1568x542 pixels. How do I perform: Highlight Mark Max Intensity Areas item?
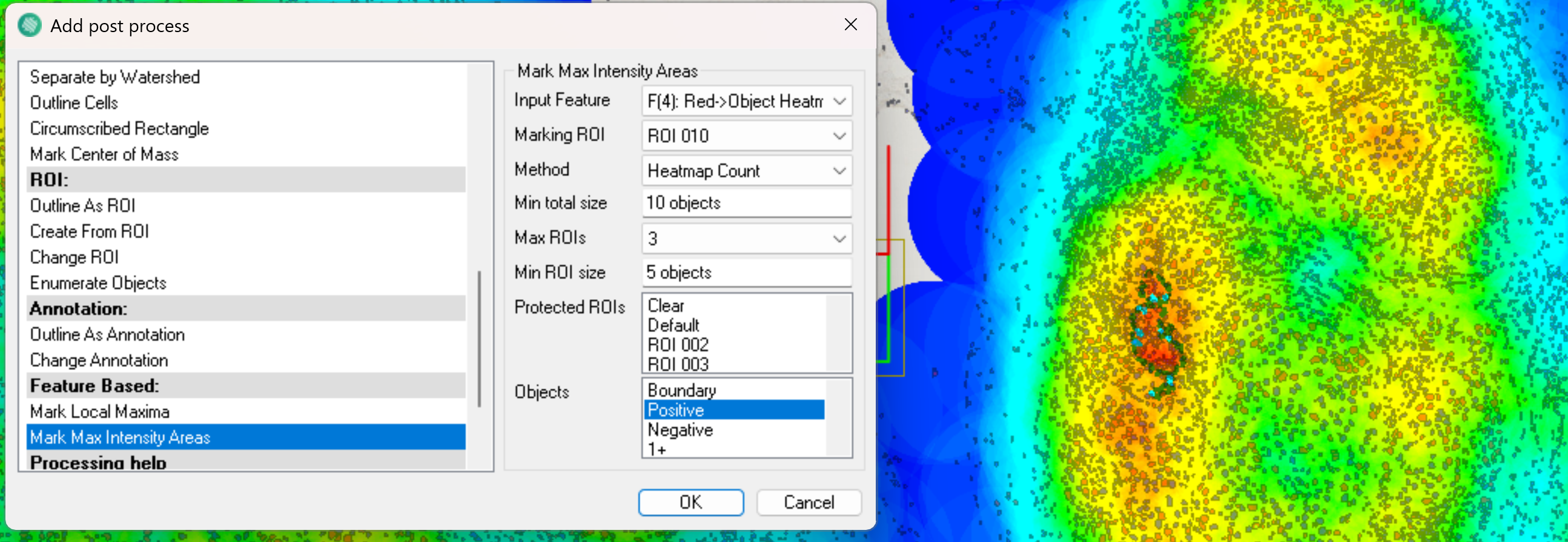point(246,437)
